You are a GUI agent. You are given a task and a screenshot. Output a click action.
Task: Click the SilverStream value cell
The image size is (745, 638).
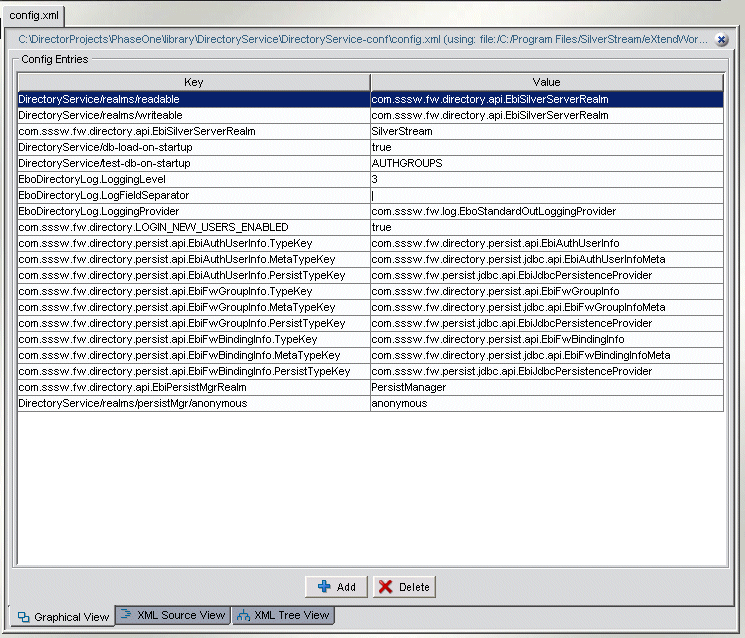[547, 132]
